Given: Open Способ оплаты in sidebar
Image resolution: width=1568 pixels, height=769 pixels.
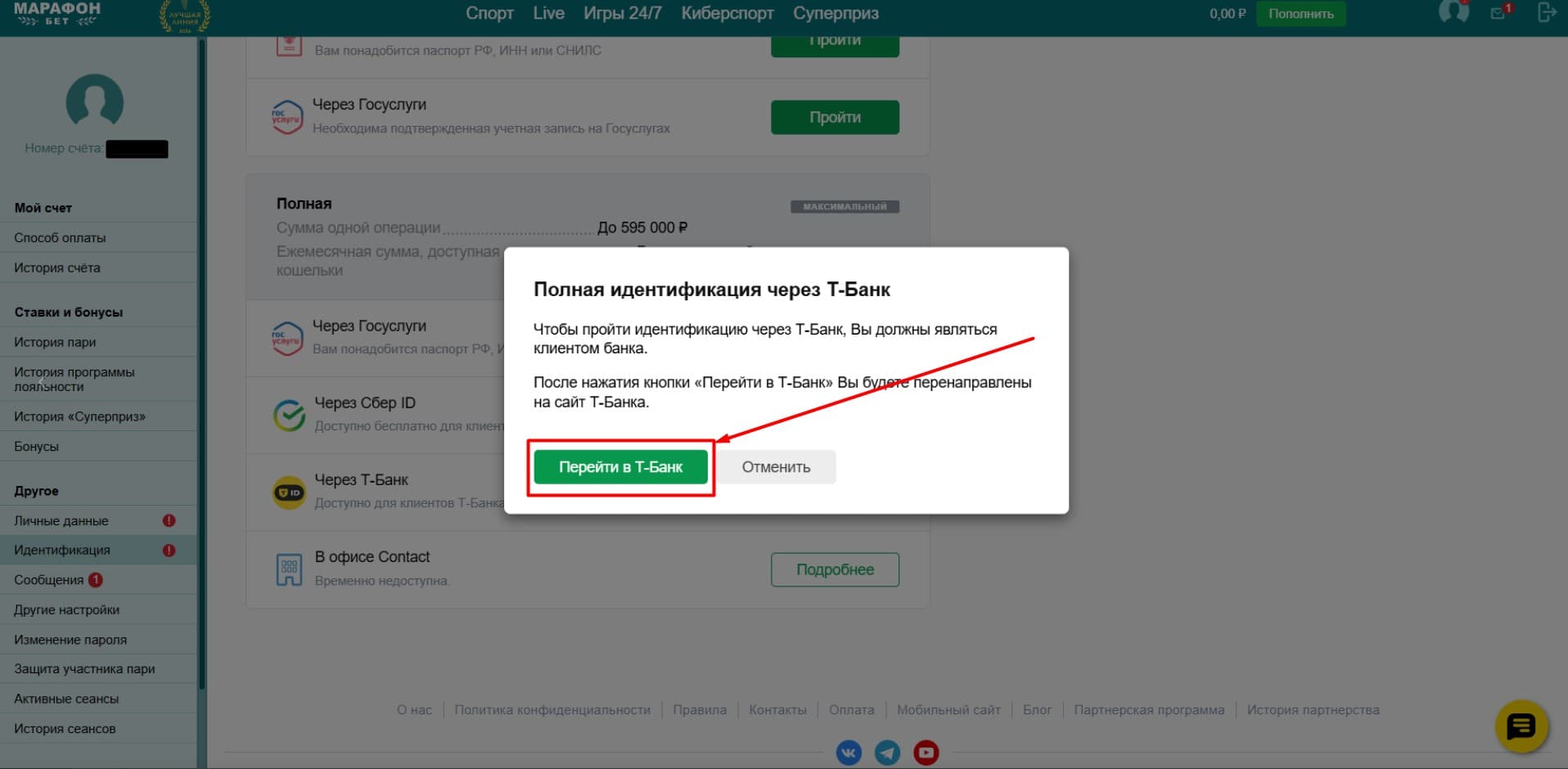Looking at the screenshot, I should (98, 237).
